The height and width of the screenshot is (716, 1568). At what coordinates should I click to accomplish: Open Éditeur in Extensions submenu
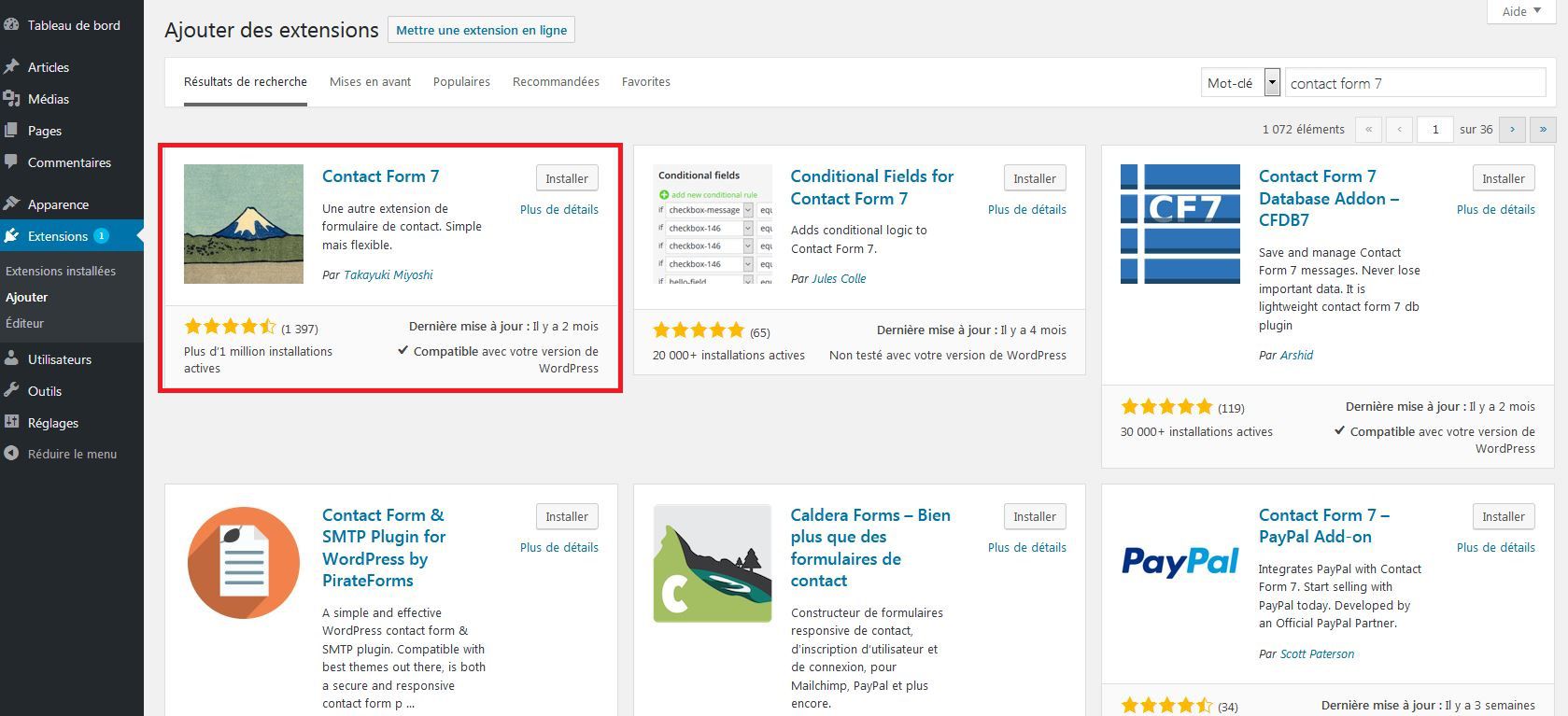25,323
